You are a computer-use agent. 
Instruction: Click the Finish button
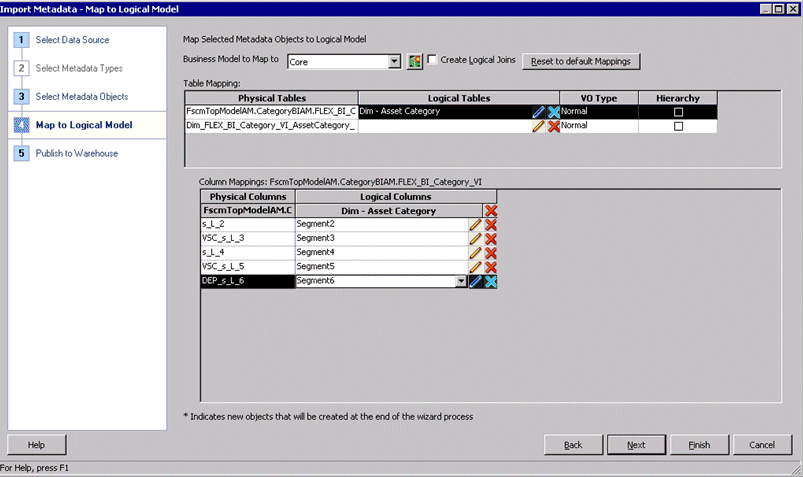(699, 445)
